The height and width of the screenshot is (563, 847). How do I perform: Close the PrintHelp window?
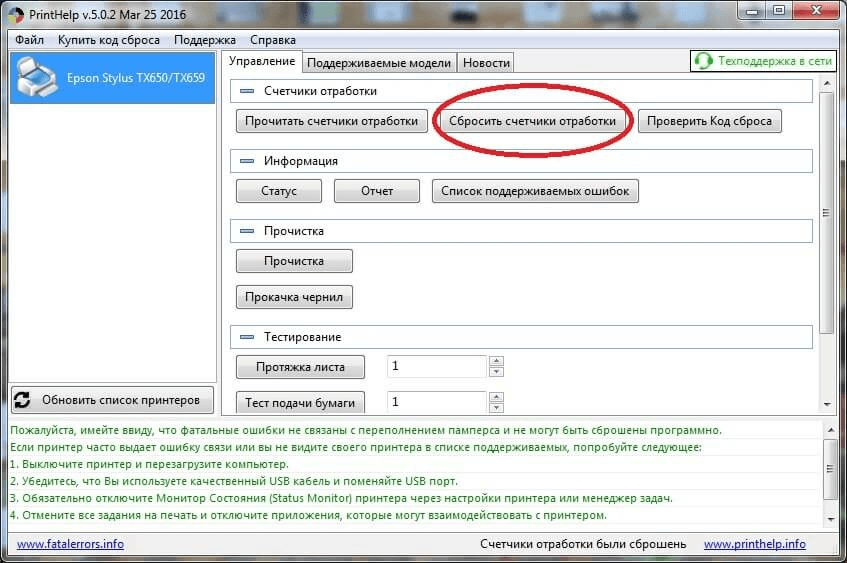(x=817, y=10)
